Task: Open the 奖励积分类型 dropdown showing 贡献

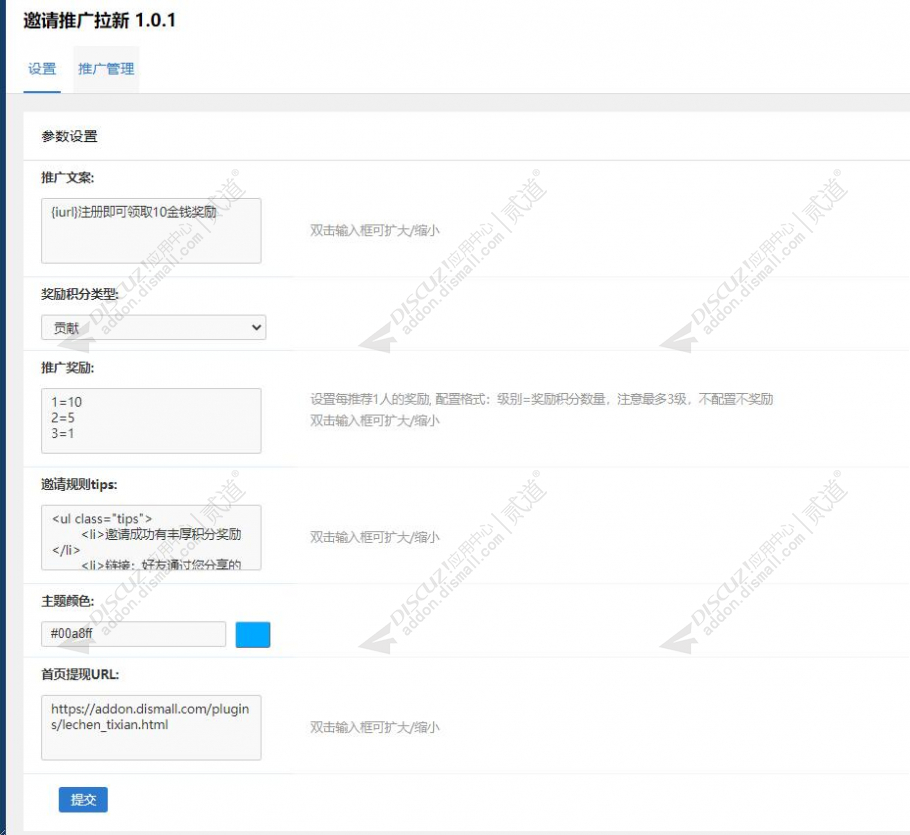Action: pos(153,328)
